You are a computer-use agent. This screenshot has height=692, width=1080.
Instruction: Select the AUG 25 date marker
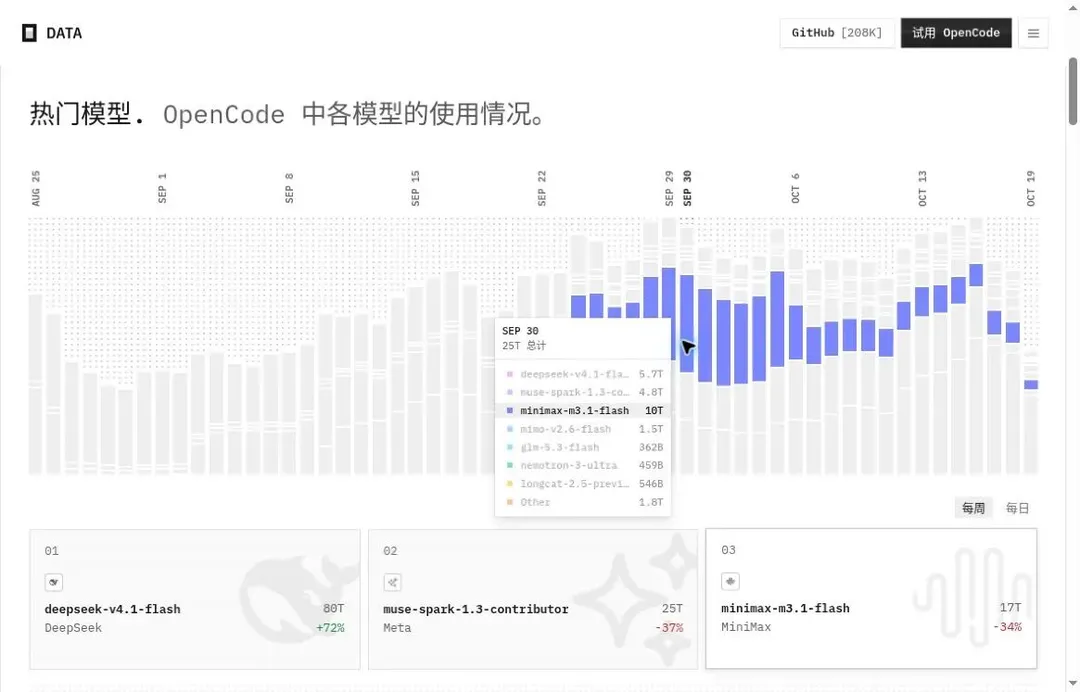pos(36,188)
